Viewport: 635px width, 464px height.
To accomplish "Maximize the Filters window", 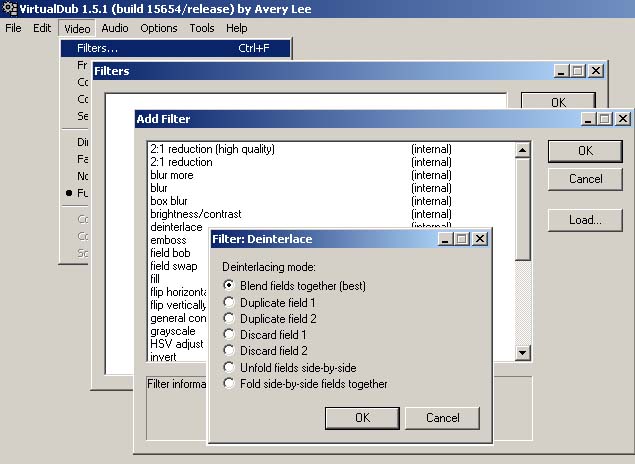I will (577, 71).
